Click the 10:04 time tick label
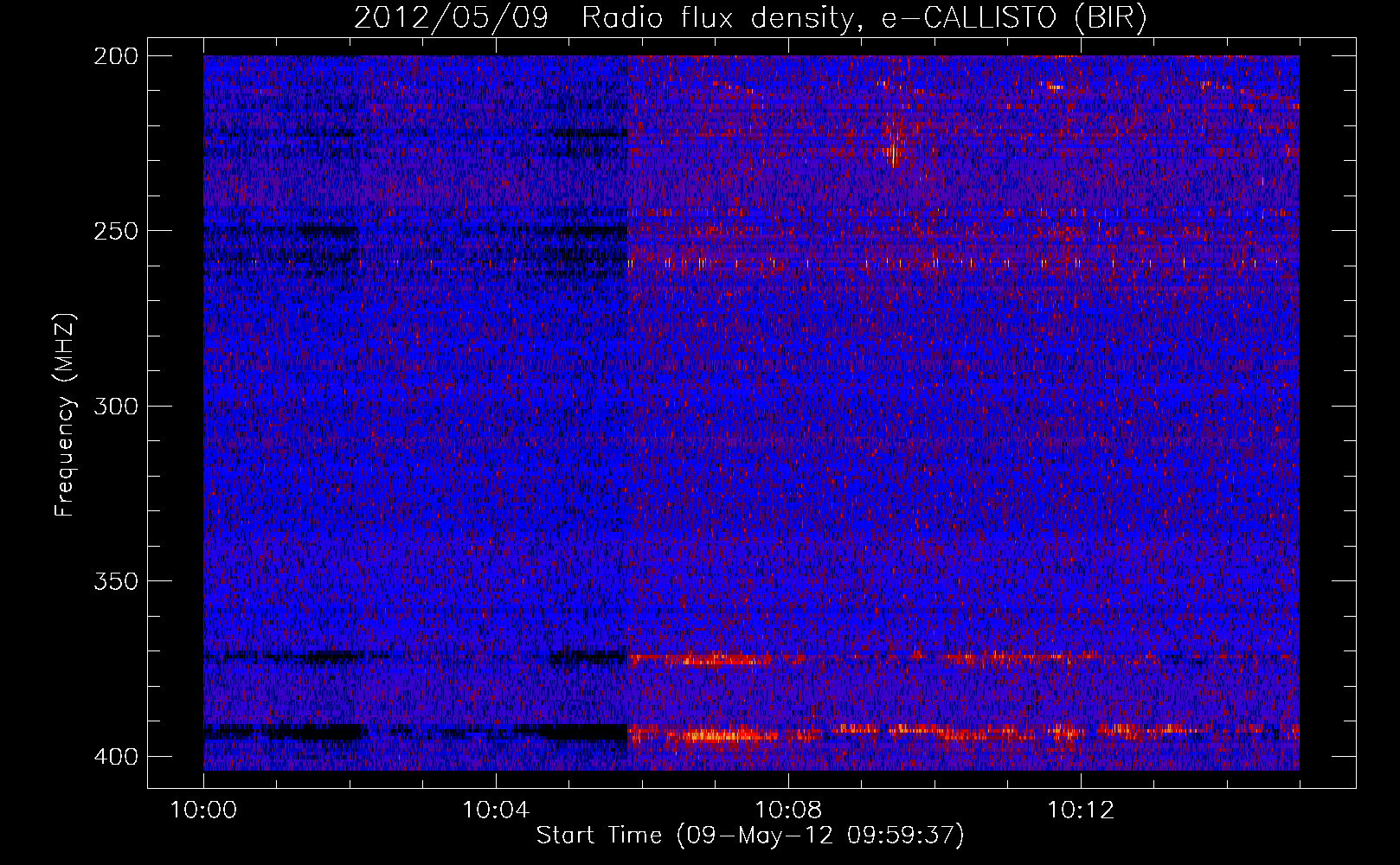 tap(496, 811)
